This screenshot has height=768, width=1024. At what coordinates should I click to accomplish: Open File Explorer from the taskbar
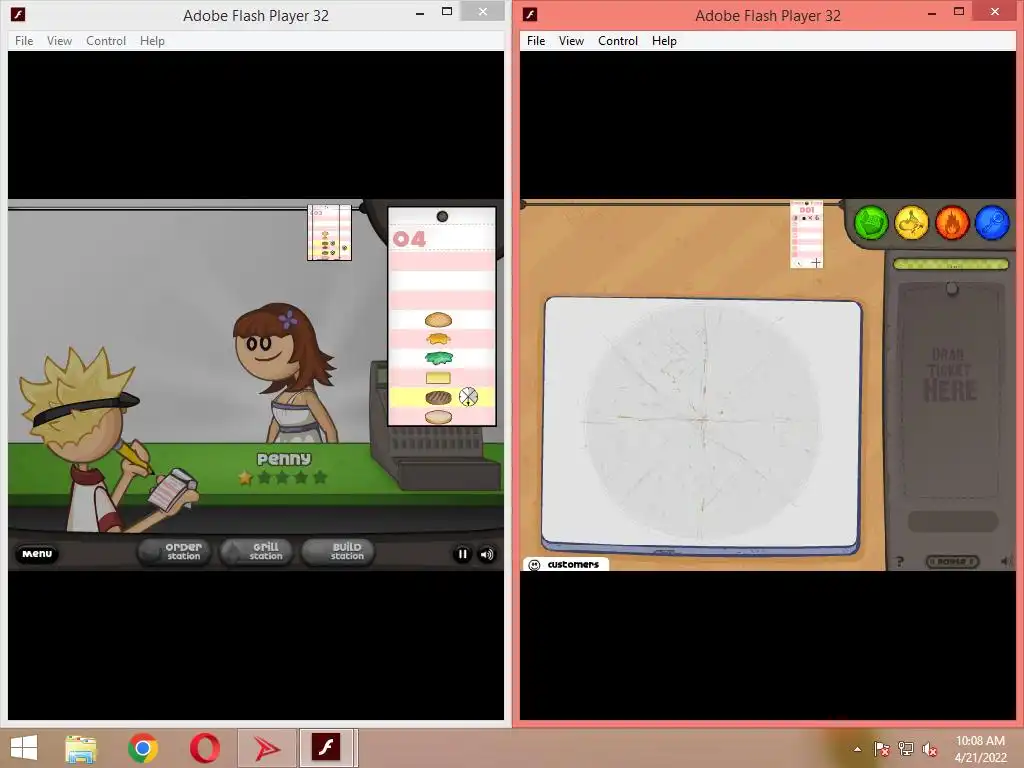tap(81, 748)
